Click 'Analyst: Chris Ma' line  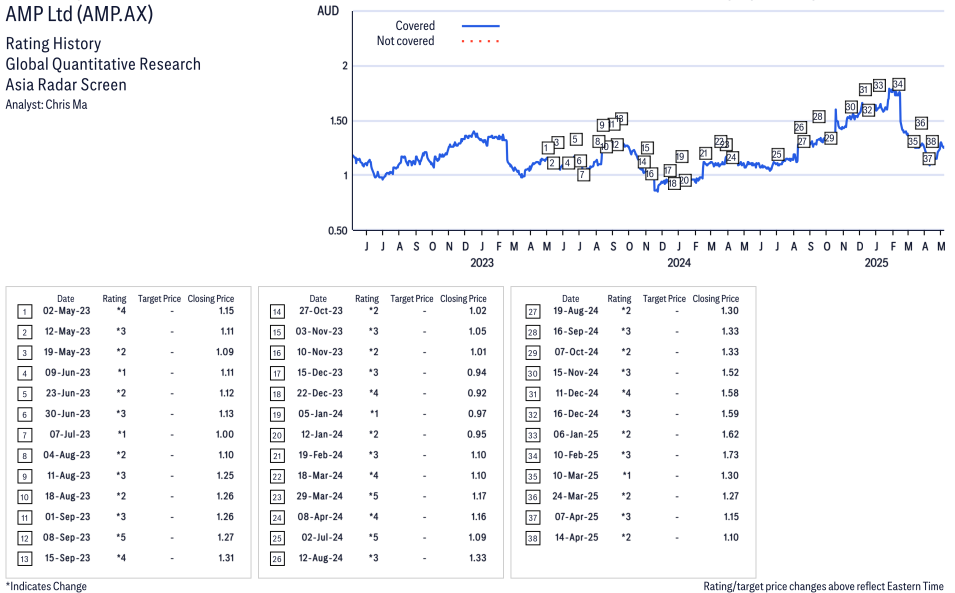(x=46, y=105)
